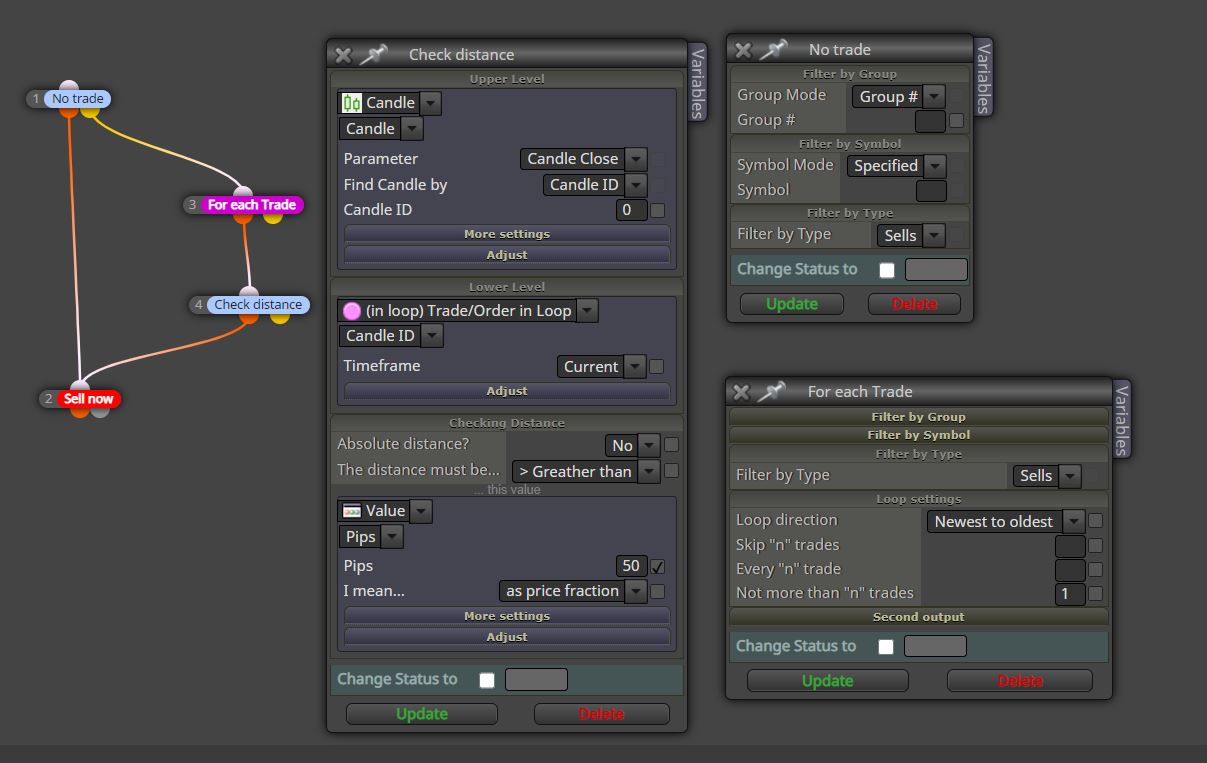Click Delete in Check distance panel
Image resolution: width=1207 pixels, height=763 pixels.
point(602,714)
